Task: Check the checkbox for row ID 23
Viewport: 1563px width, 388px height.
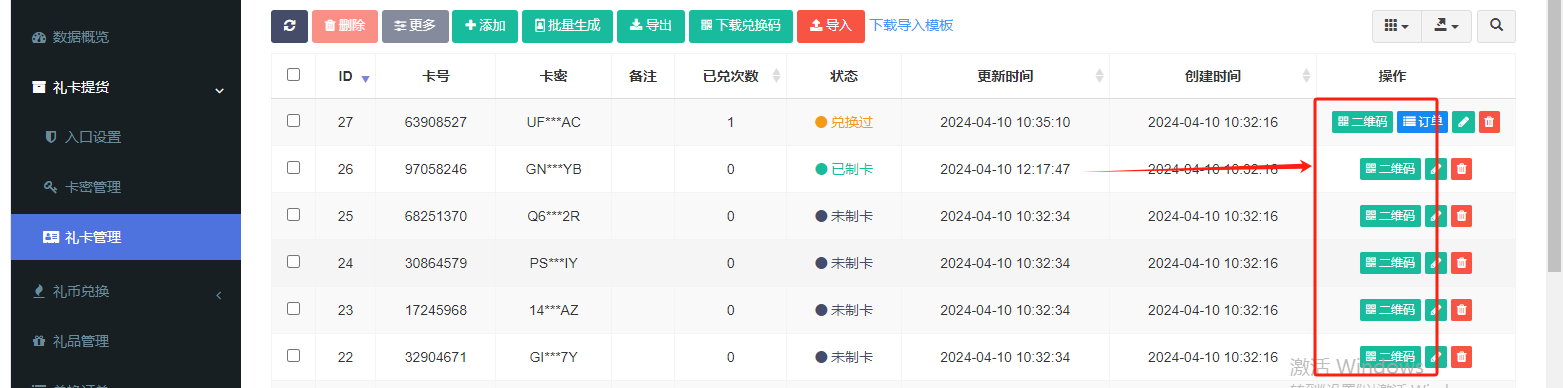Action: tap(293, 308)
